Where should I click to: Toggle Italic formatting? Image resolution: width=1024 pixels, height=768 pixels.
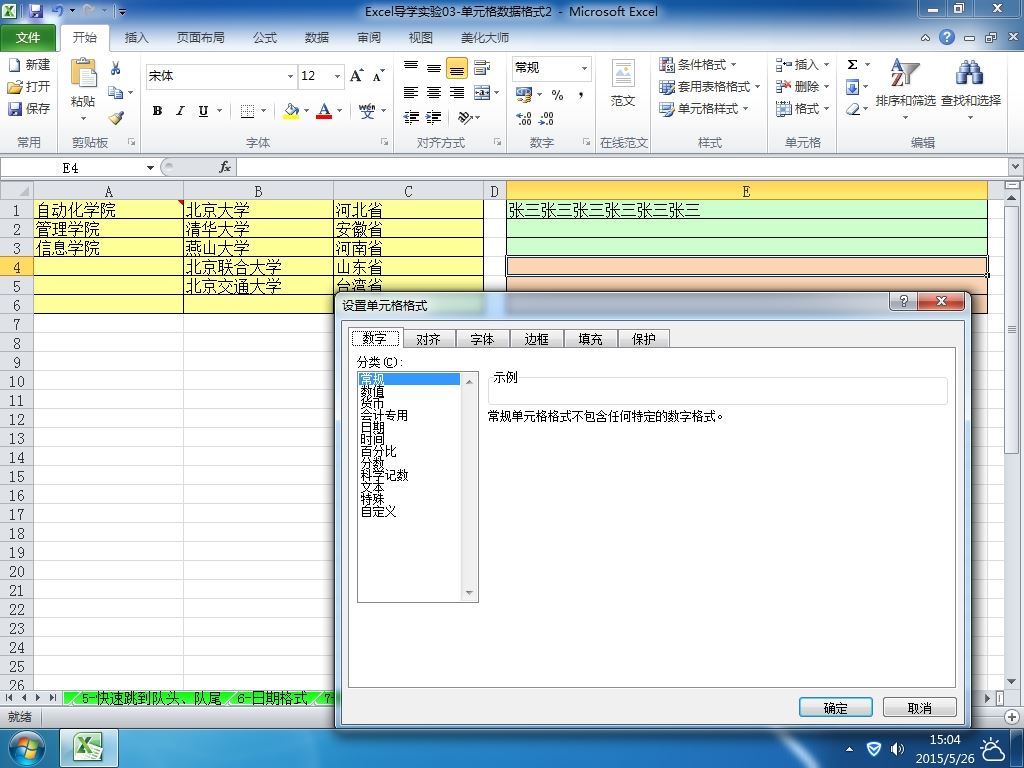(x=180, y=111)
